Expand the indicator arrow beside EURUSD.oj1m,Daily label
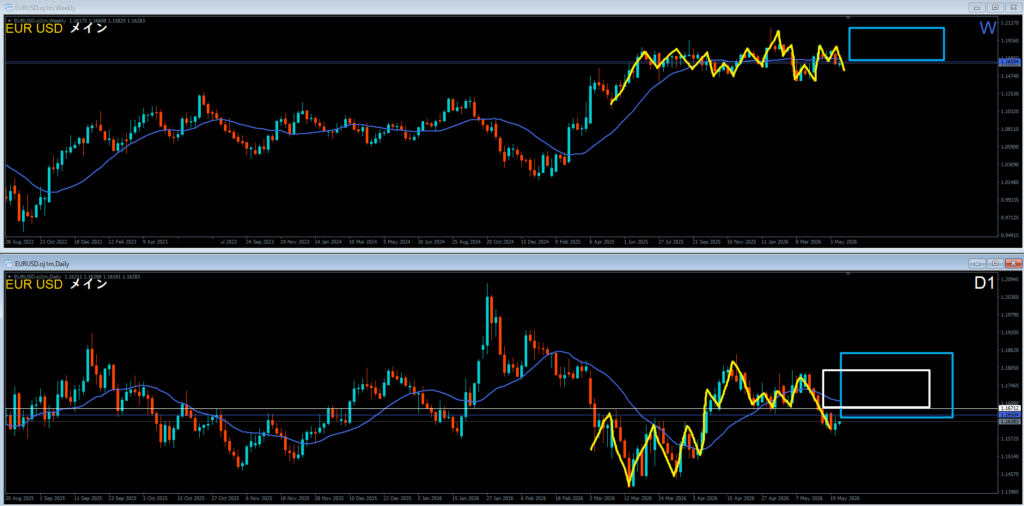 pos(8,277)
